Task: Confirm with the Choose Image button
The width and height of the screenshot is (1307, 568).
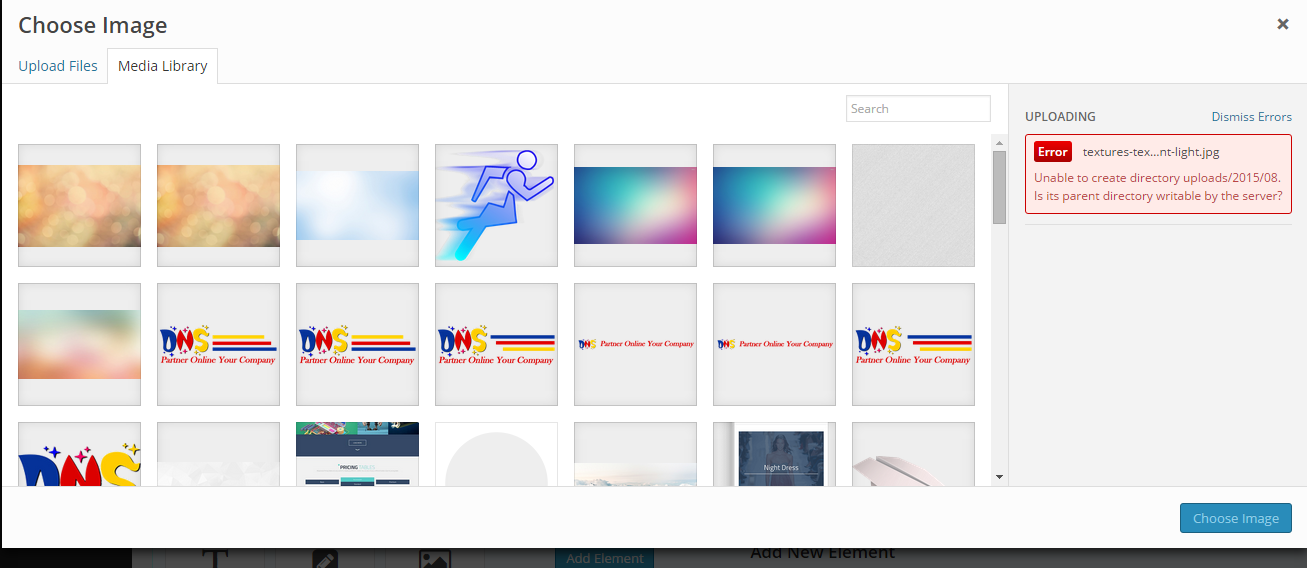Action: [1236, 518]
